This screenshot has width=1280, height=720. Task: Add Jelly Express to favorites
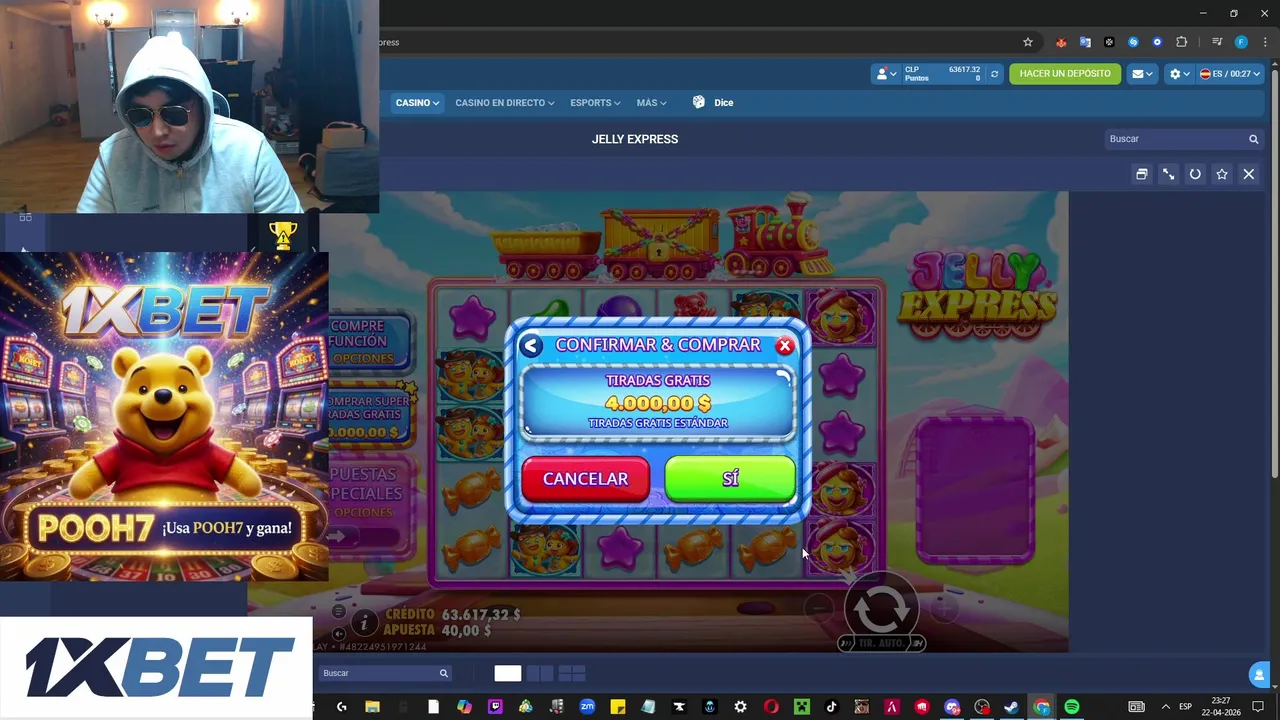tap(1222, 174)
